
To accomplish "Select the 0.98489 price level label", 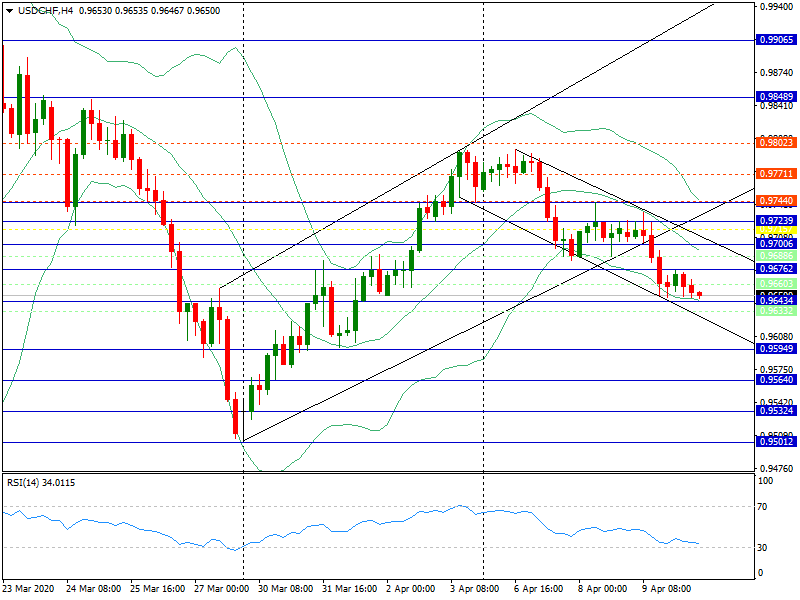I will 776,97.
